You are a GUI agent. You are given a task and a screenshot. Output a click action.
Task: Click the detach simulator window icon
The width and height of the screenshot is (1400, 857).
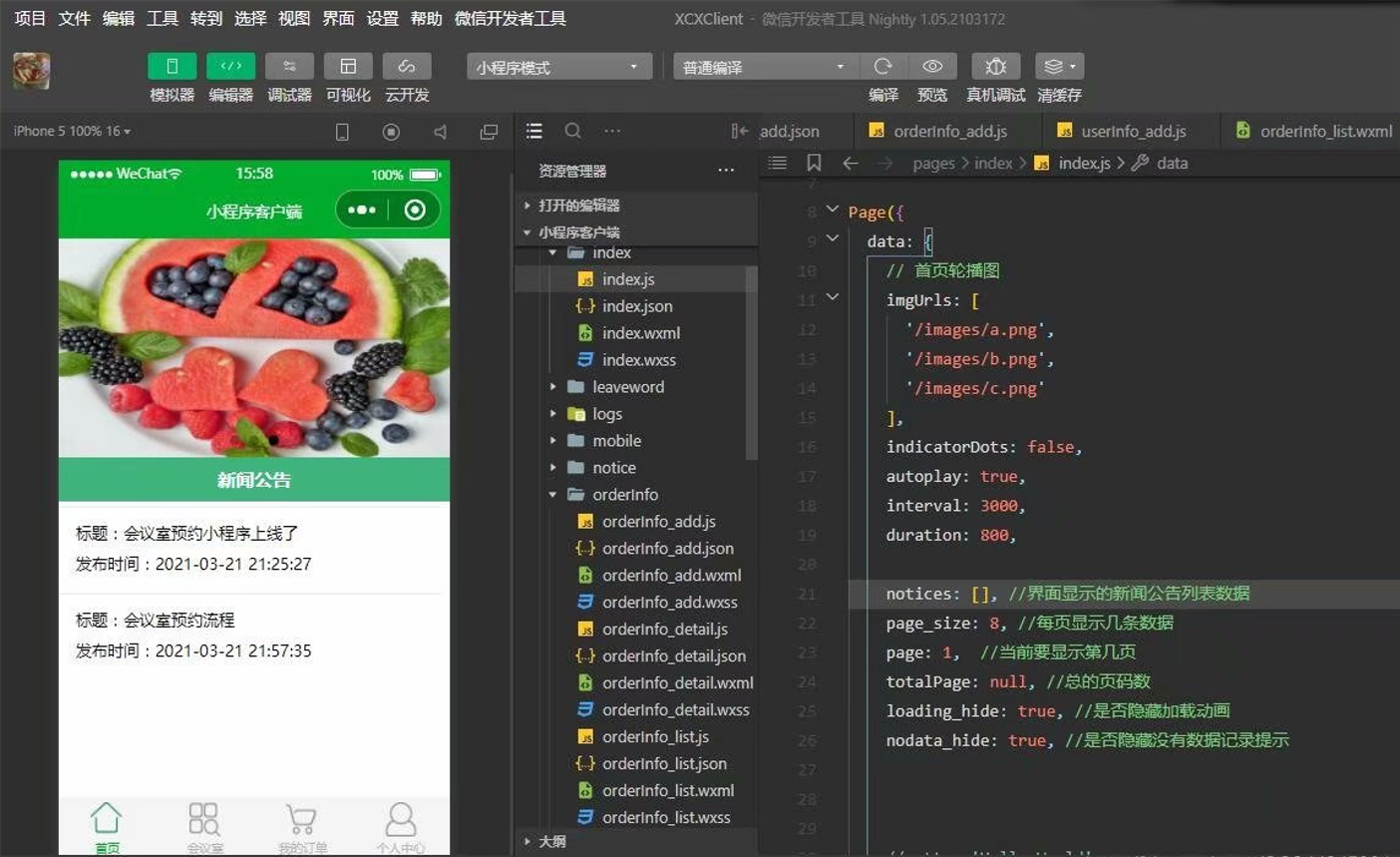[x=489, y=132]
